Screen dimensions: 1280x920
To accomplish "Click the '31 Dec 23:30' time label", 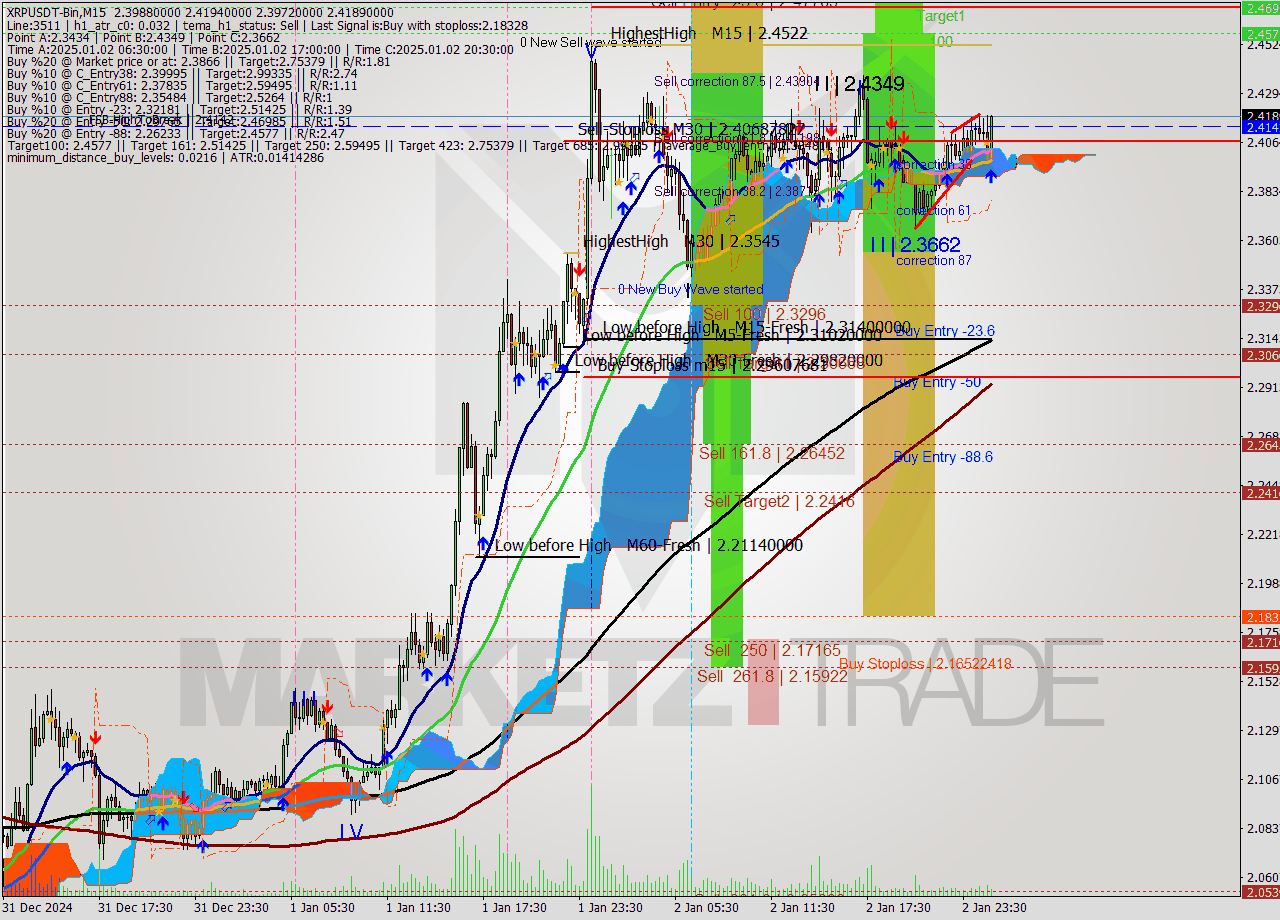I will pyautogui.click(x=229, y=908).
